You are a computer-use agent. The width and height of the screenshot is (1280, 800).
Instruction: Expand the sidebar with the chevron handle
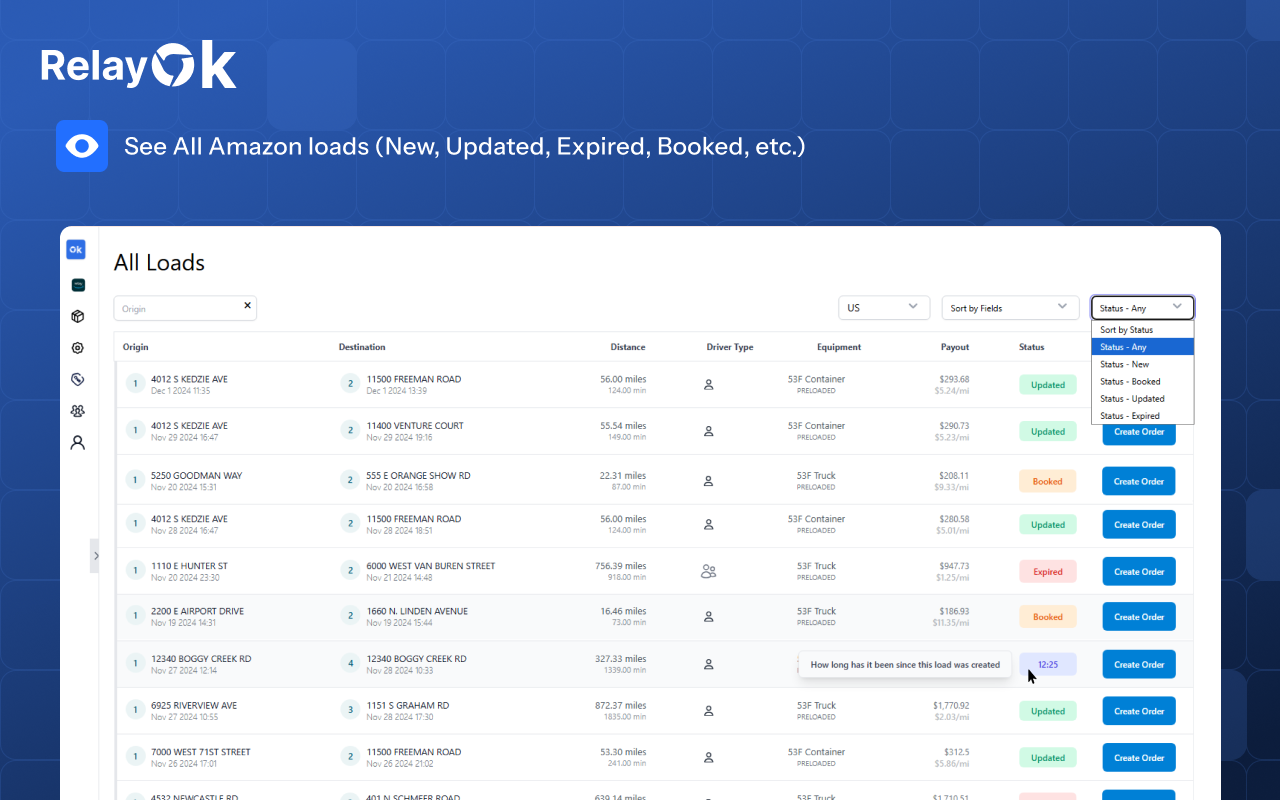click(x=95, y=556)
